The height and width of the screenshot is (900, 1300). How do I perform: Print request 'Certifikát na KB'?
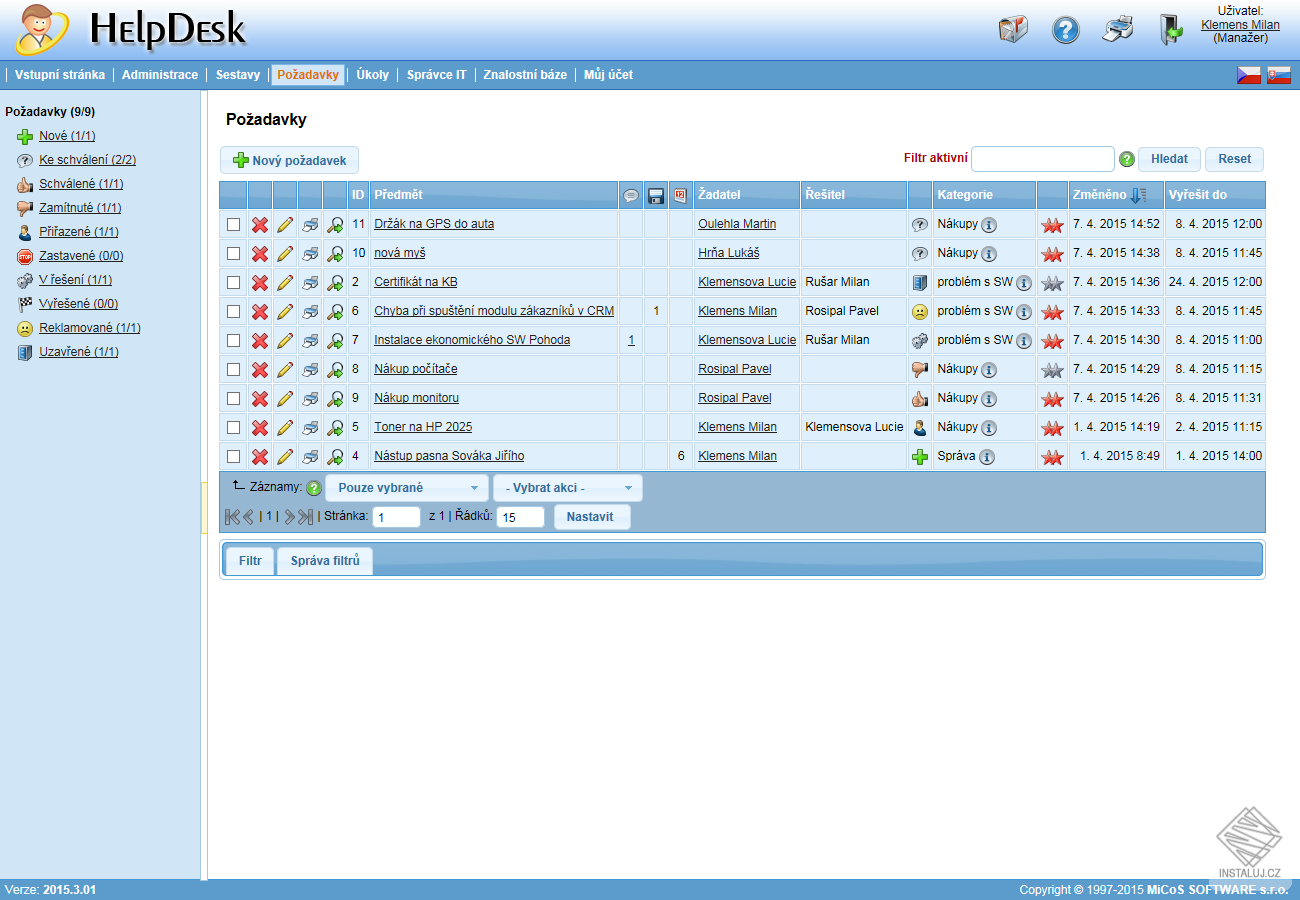(x=310, y=283)
